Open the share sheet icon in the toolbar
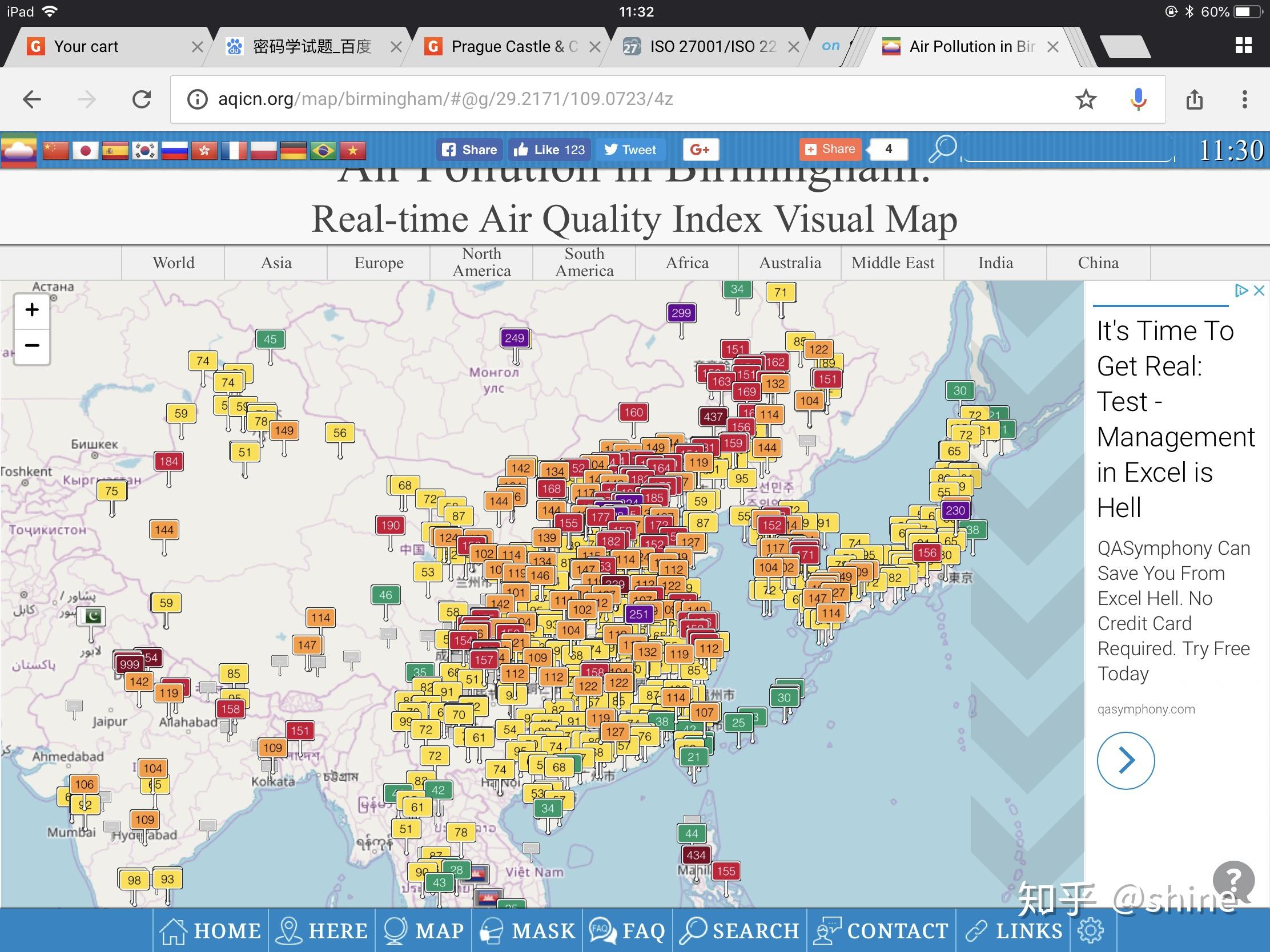This screenshot has height=952, width=1270. pyautogui.click(x=1194, y=99)
